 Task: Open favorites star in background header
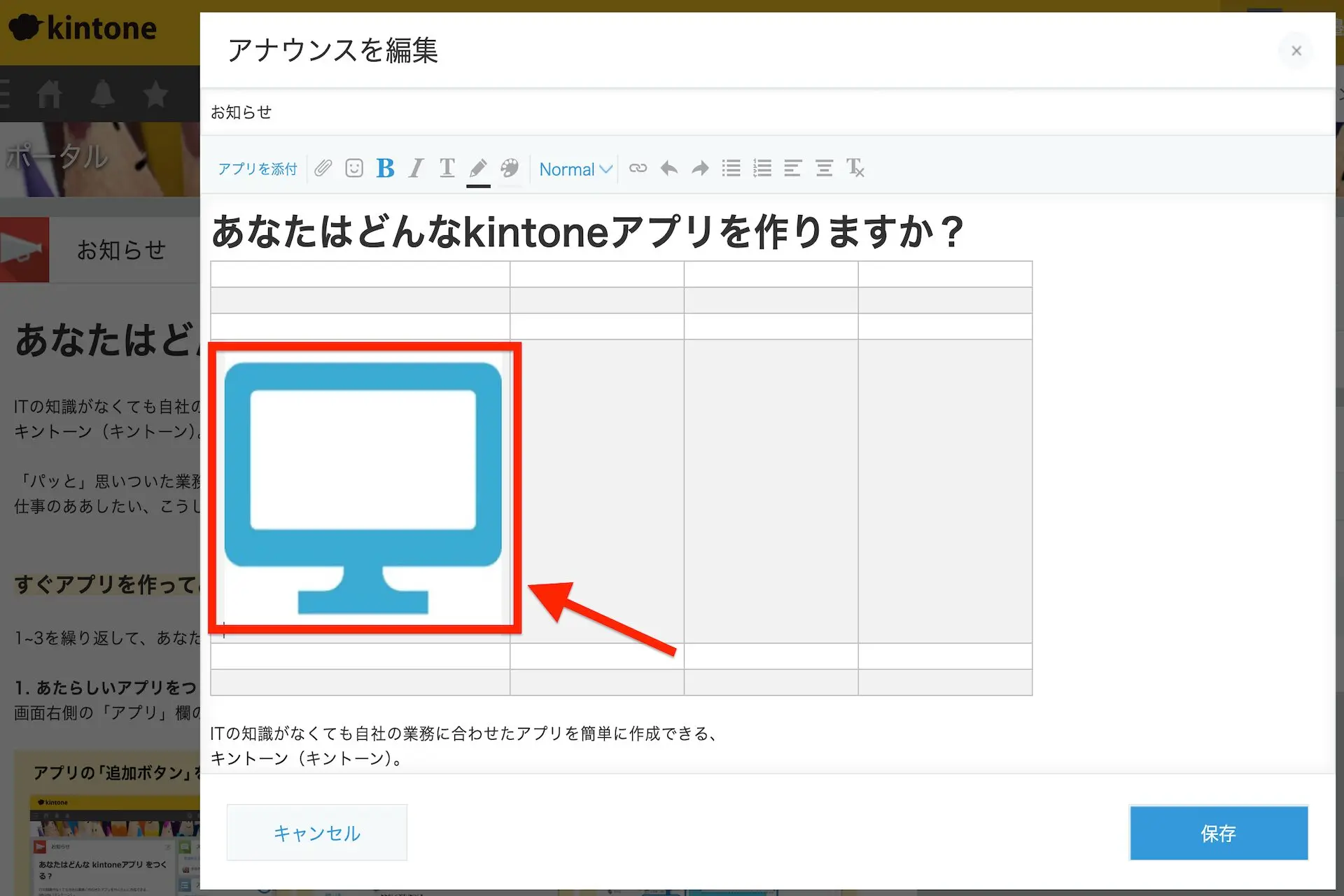155,94
